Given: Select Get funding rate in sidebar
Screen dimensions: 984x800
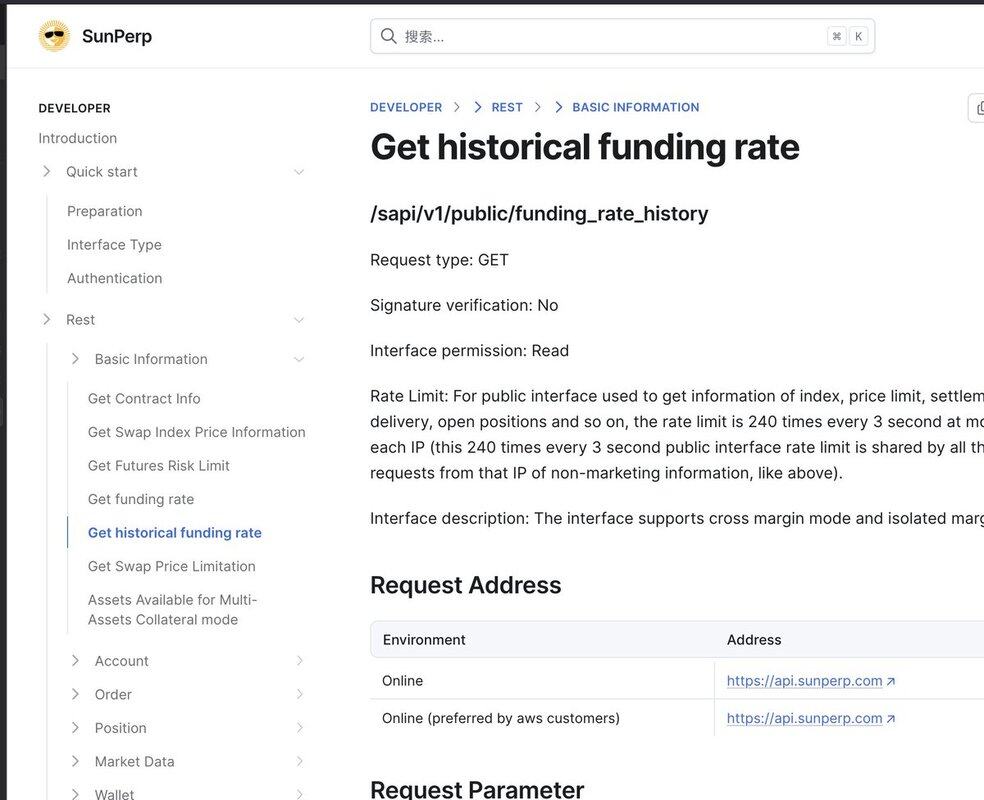Looking at the screenshot, I should tap(141, 499).
